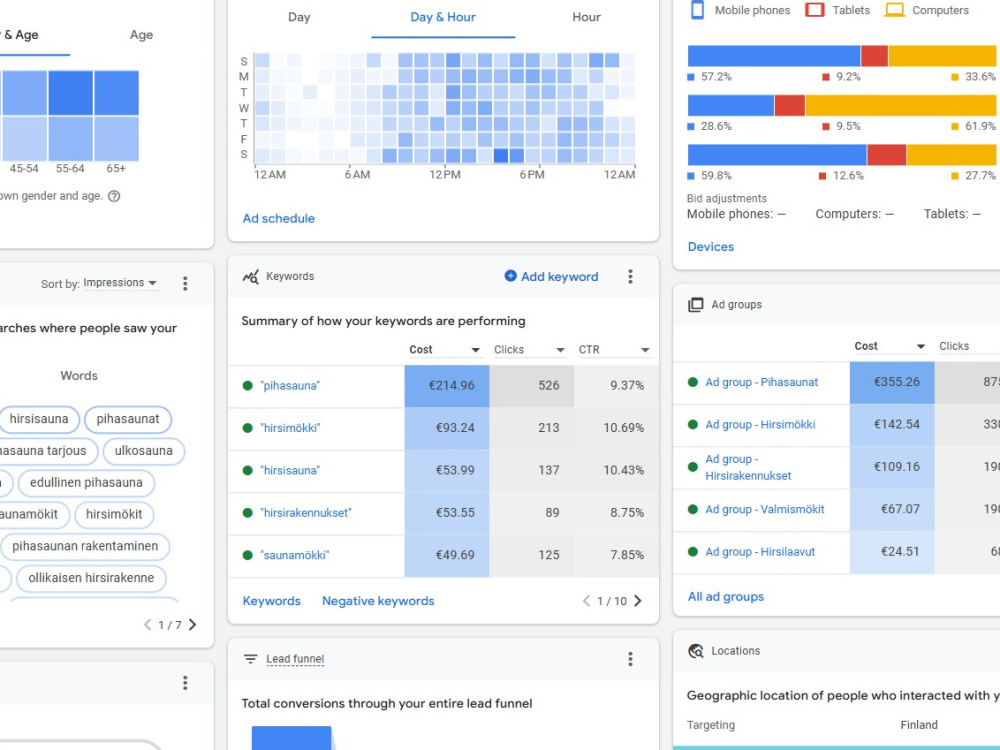Open Sort by Impressions dropdown
This screenshot has width=1000, height=750.
click(x=120, y=283)
